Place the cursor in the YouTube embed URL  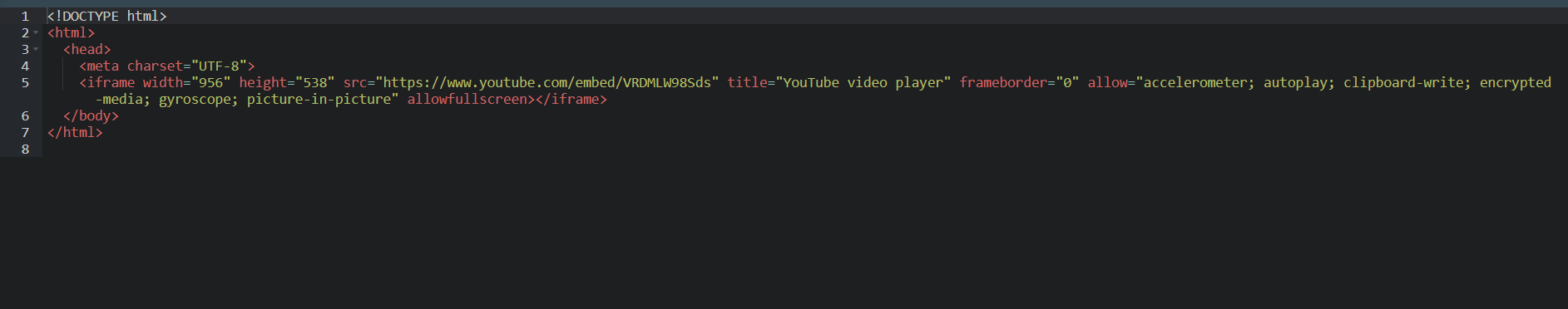click(x=547, y=82)
